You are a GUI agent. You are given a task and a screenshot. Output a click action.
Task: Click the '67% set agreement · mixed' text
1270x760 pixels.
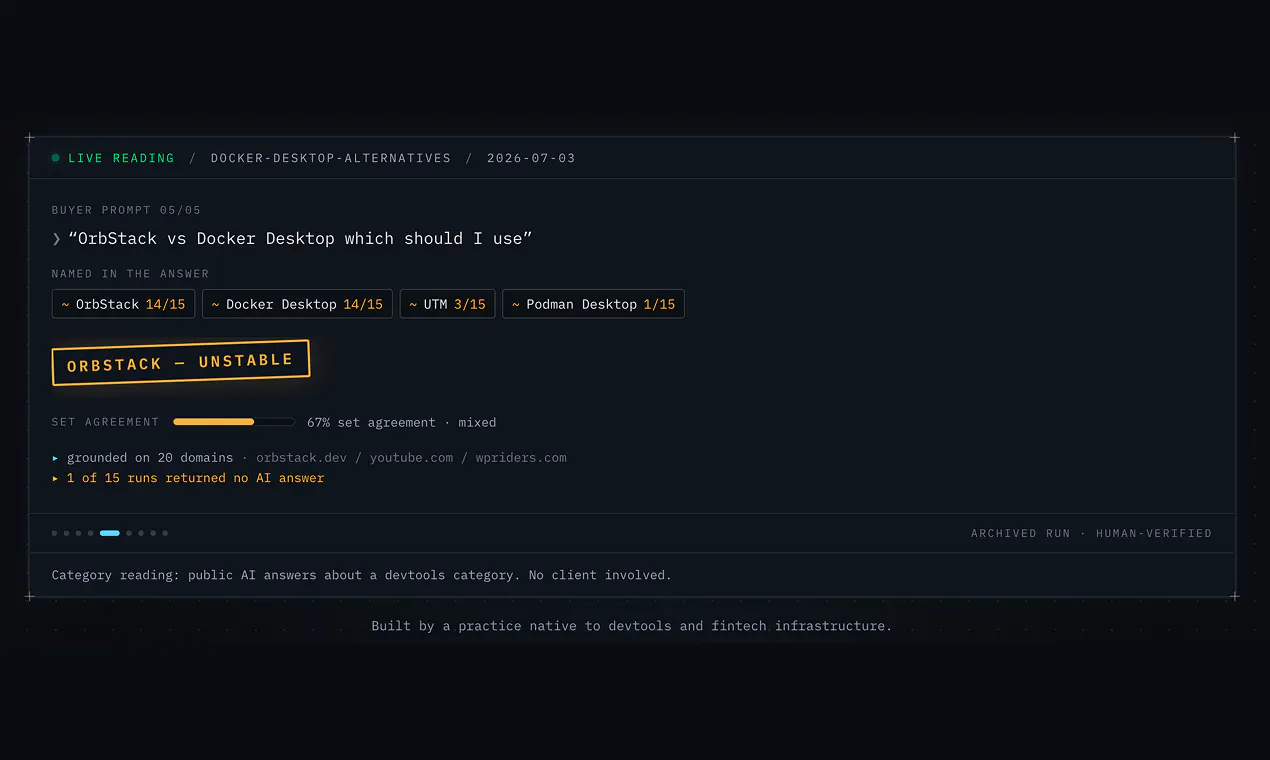tap(402, 423)
